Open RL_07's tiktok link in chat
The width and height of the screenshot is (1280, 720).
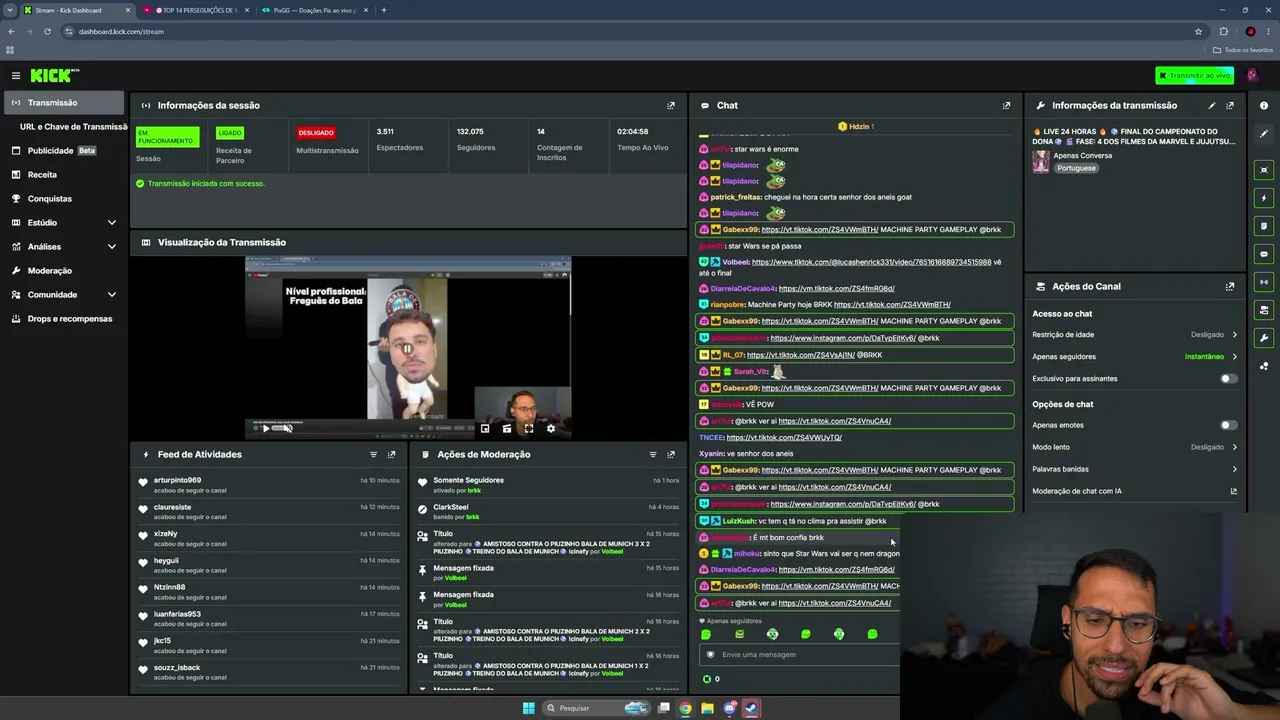(x=800, y=355)
